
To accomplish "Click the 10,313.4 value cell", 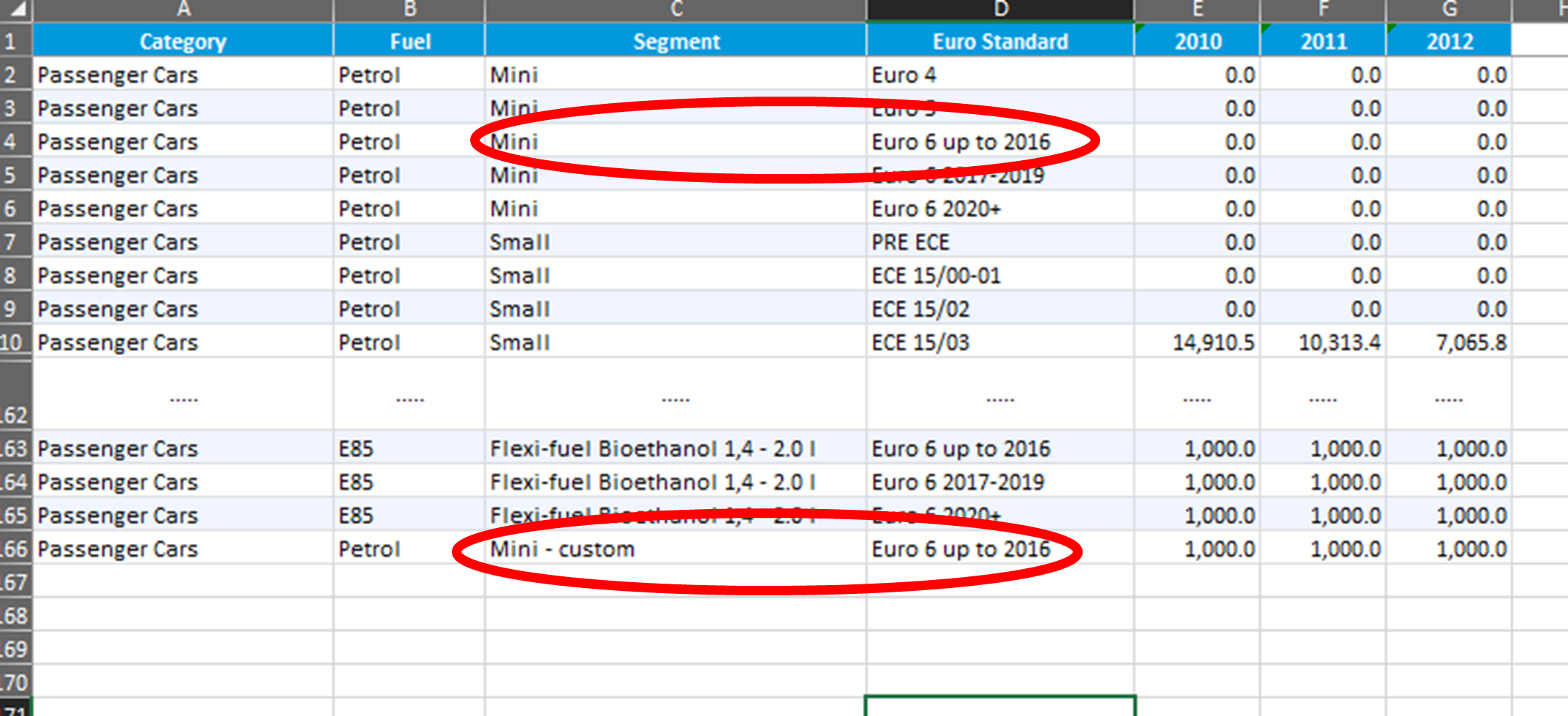I will coord(1338,343).
